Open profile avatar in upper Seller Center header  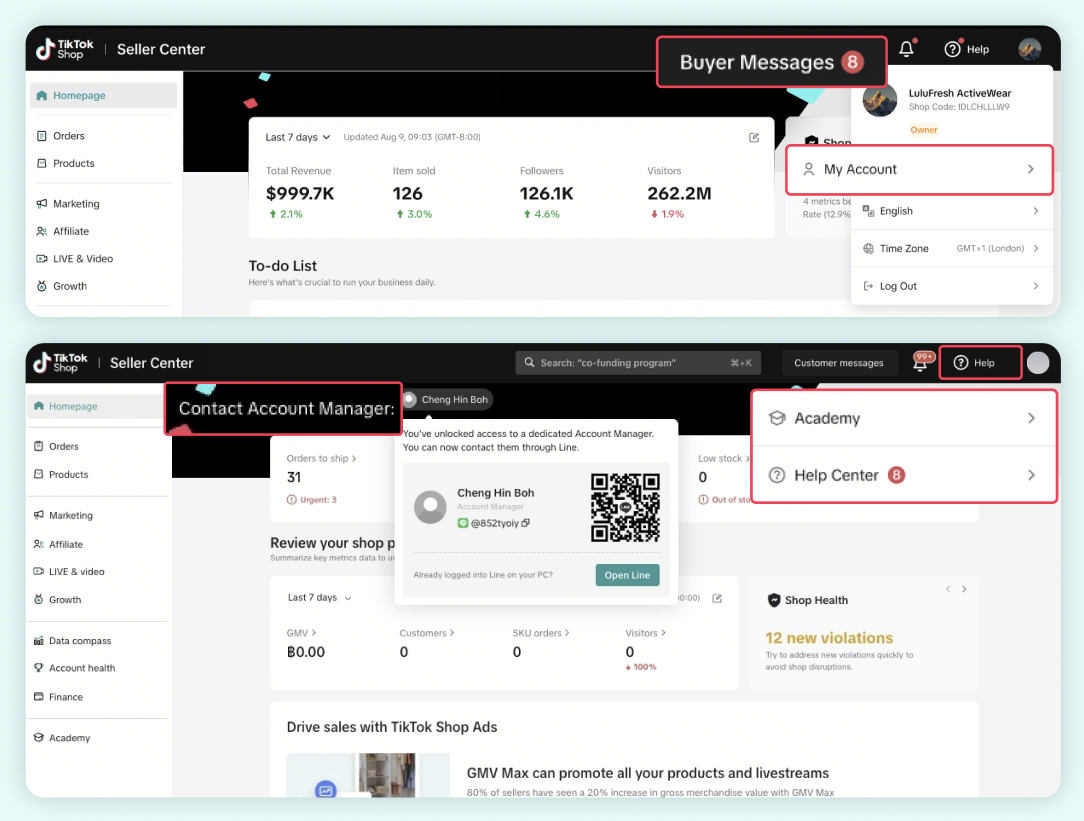click(1029, 49)
